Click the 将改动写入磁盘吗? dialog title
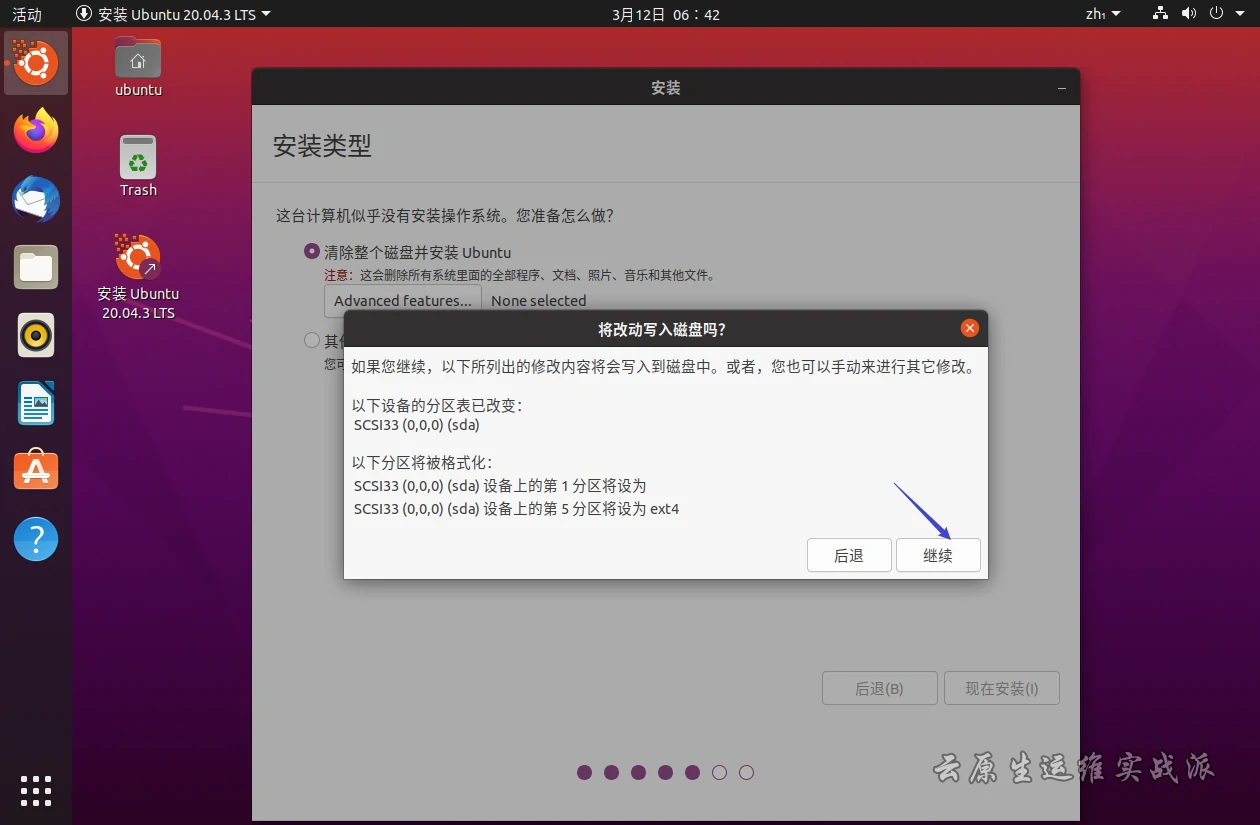The image size is (1260, 825). click(x=662, y=328)
